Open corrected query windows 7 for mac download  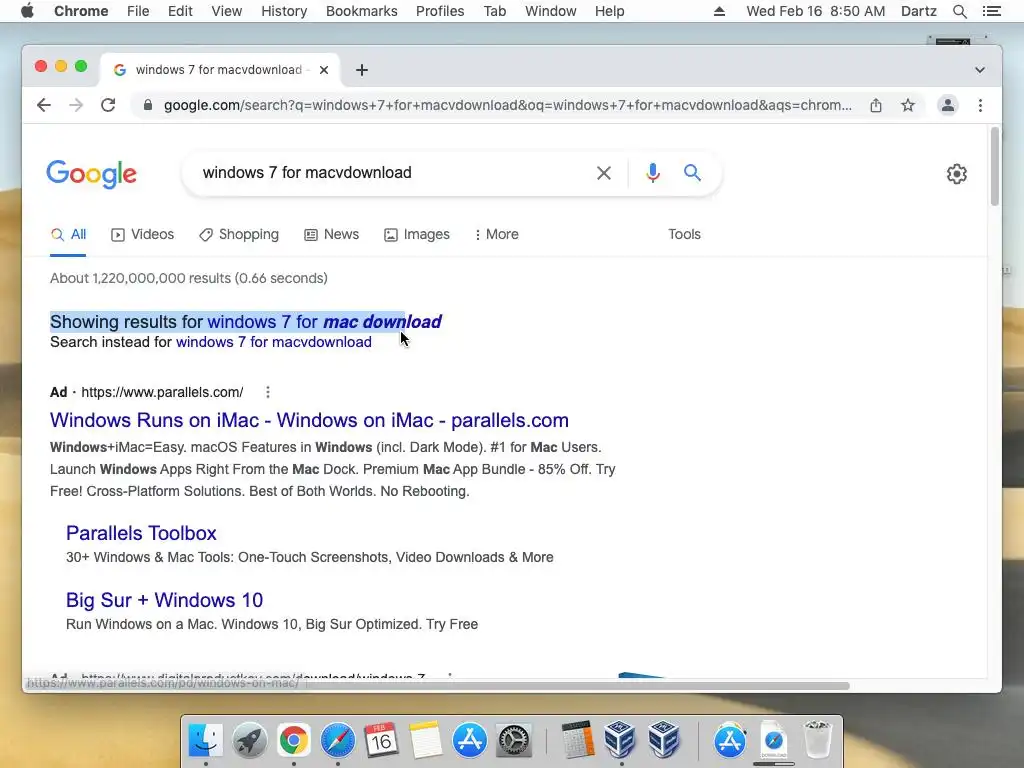[325, 322]
